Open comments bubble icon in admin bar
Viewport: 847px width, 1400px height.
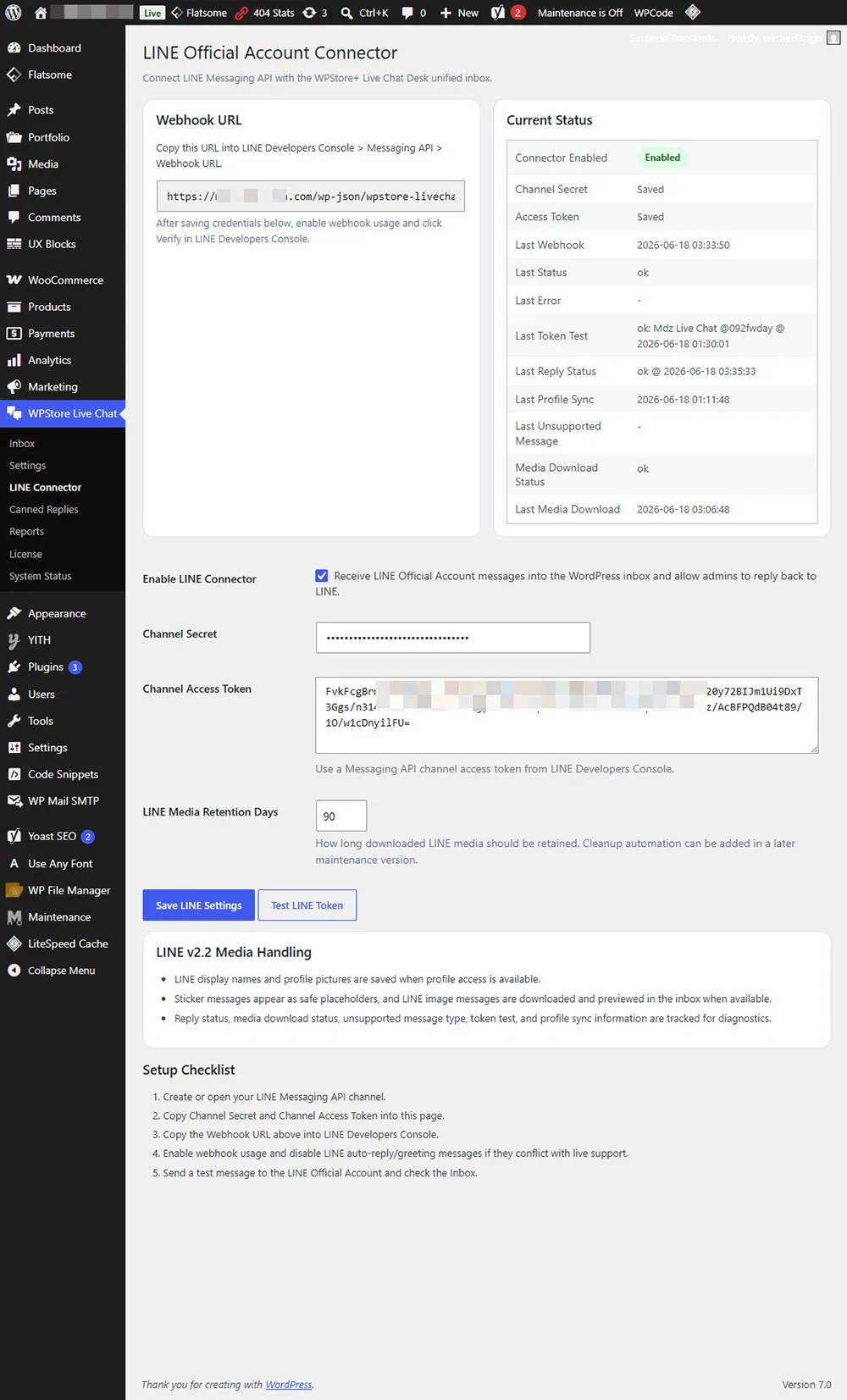407,13
